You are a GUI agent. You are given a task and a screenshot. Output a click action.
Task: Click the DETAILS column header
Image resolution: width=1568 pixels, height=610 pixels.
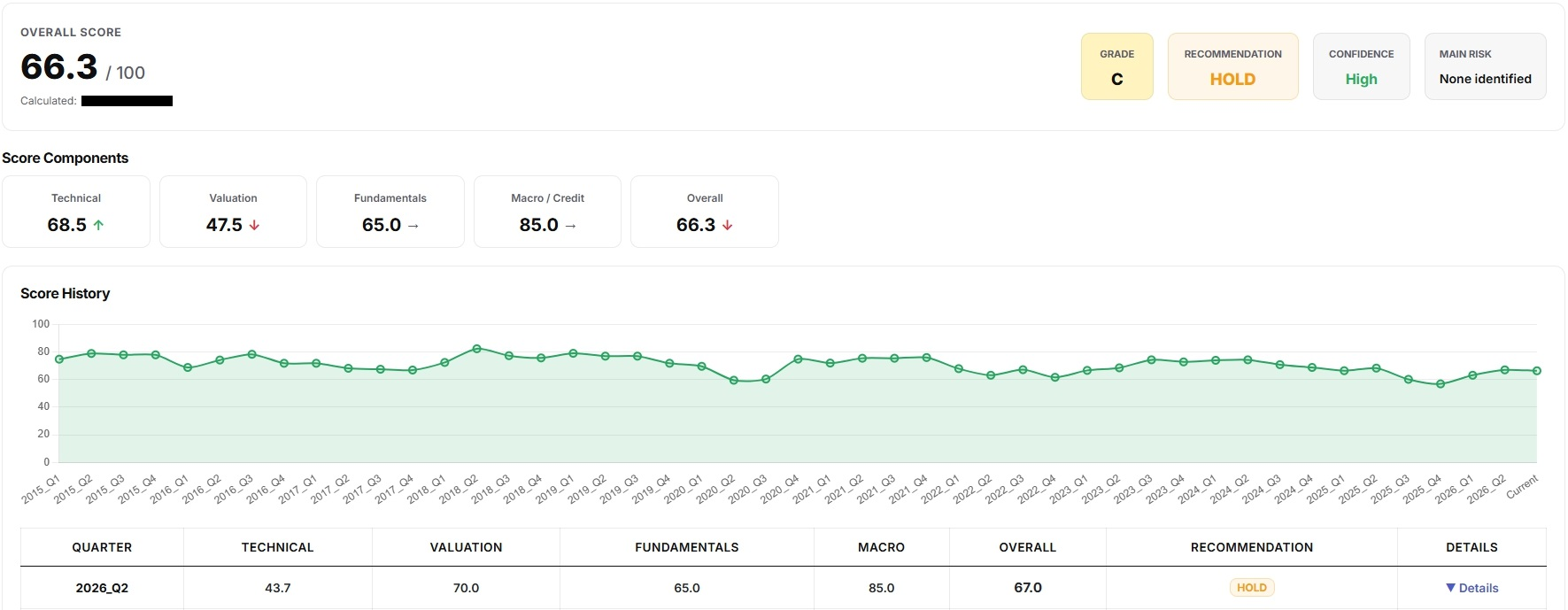click(1472, 547)
